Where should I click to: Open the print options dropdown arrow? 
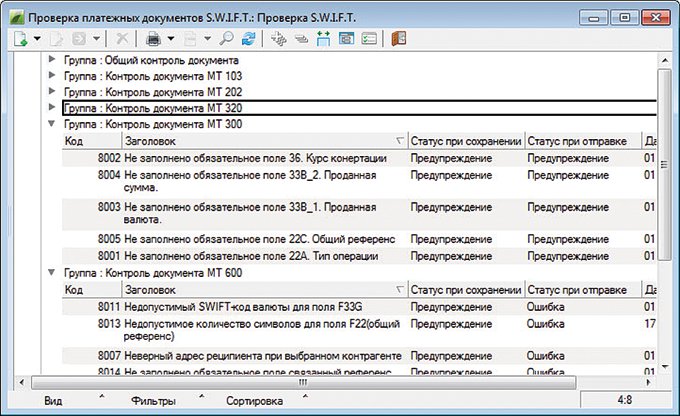(171, 39)
